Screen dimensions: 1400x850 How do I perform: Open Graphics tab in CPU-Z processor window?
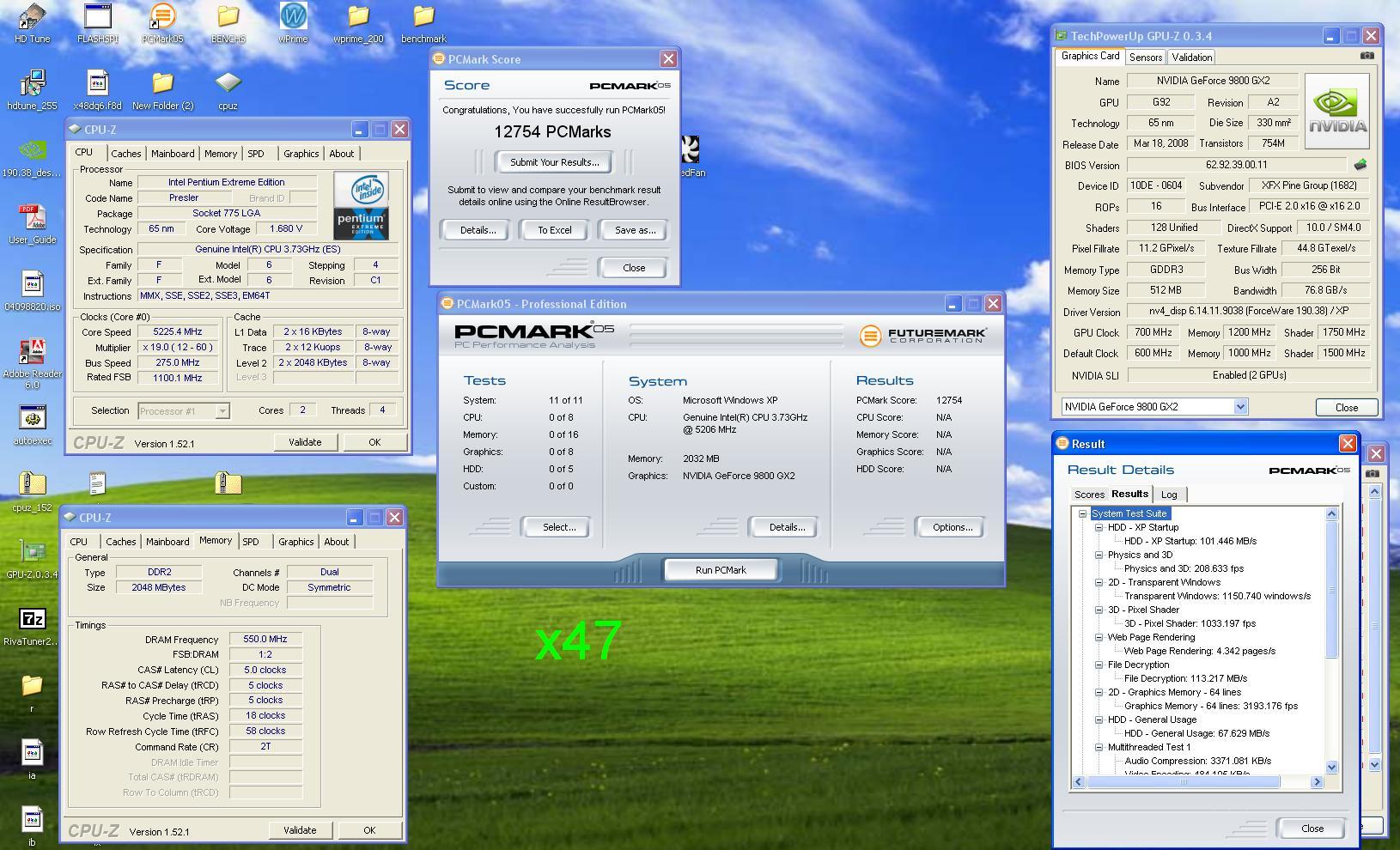pyautogui.click(x=301, y=154)
